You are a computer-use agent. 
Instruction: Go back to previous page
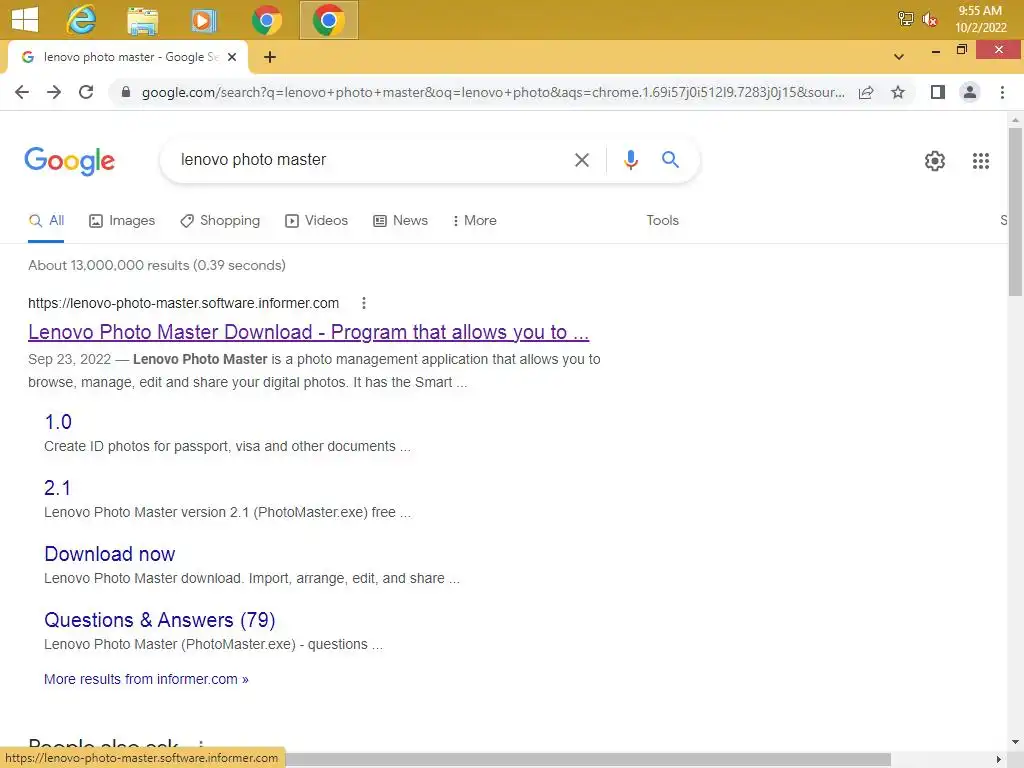point(22,92)
